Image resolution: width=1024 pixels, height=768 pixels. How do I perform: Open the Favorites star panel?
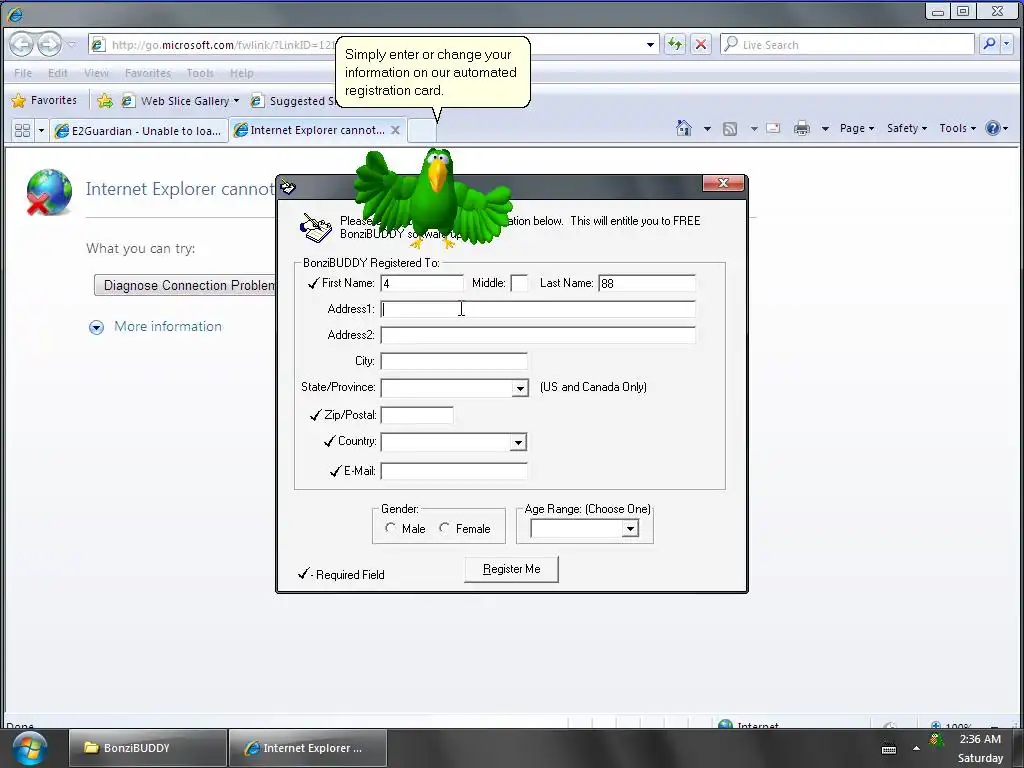coord(45,101)
